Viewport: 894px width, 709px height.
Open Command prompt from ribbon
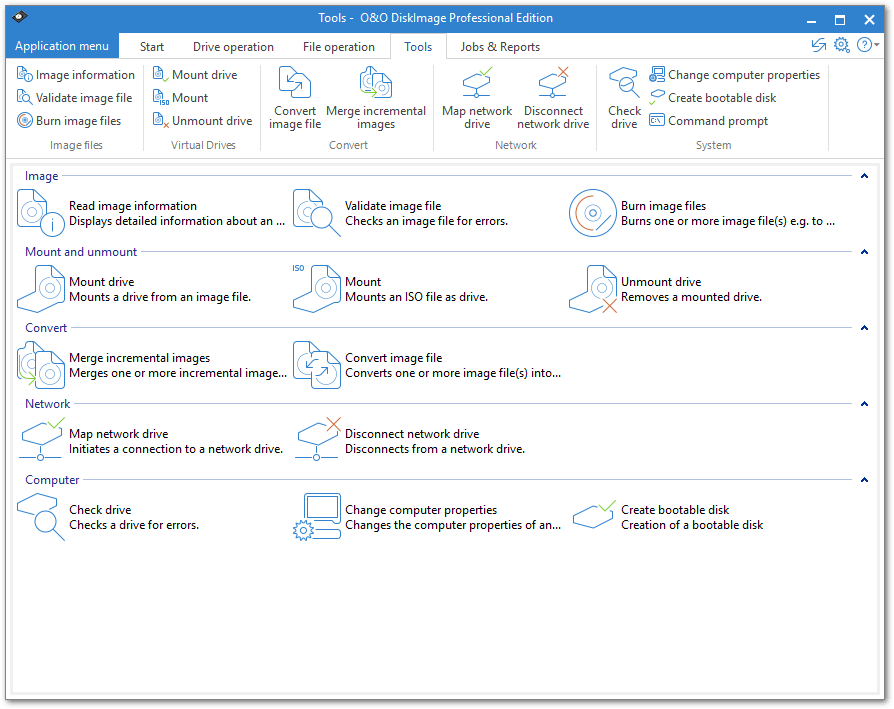pos(708,121)
